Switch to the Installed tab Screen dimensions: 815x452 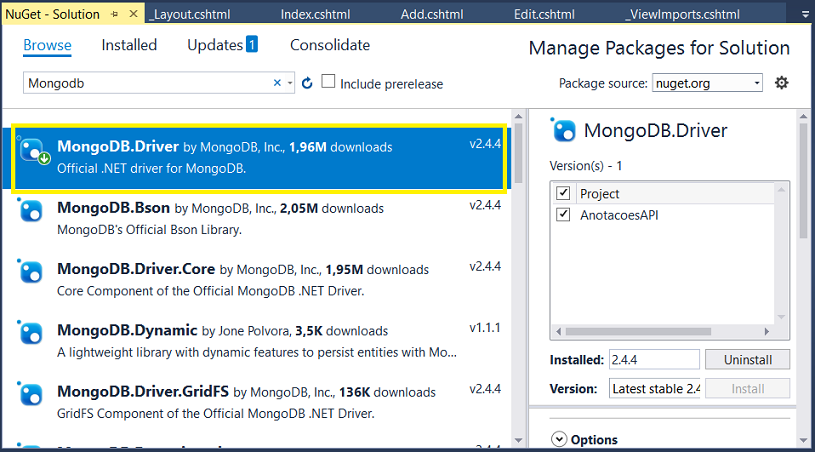pyautogui.click(x=129, y=45)
